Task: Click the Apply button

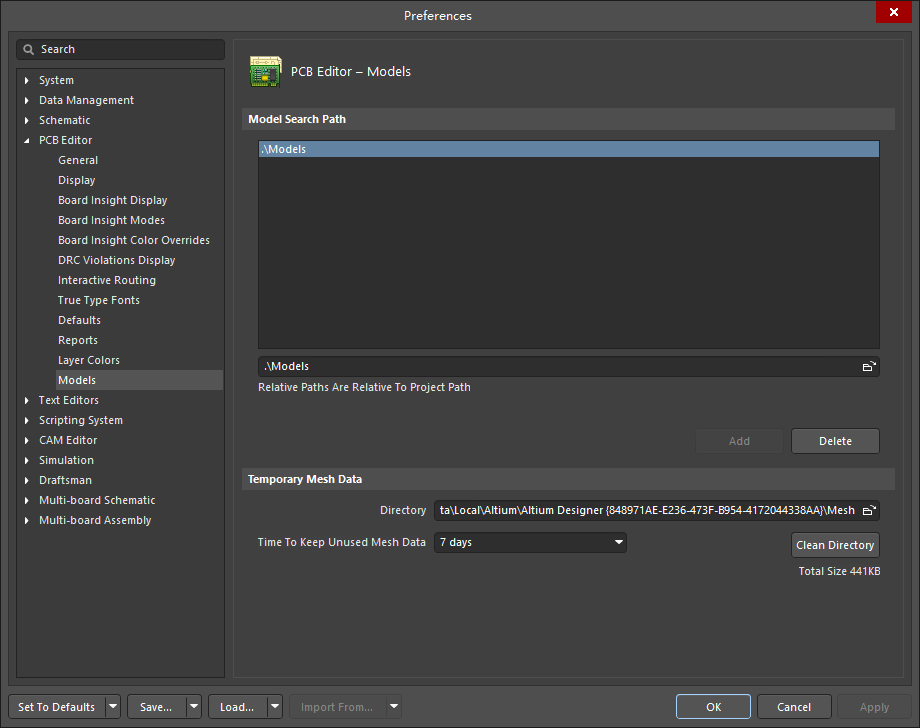Action: [x=874, y=707]
